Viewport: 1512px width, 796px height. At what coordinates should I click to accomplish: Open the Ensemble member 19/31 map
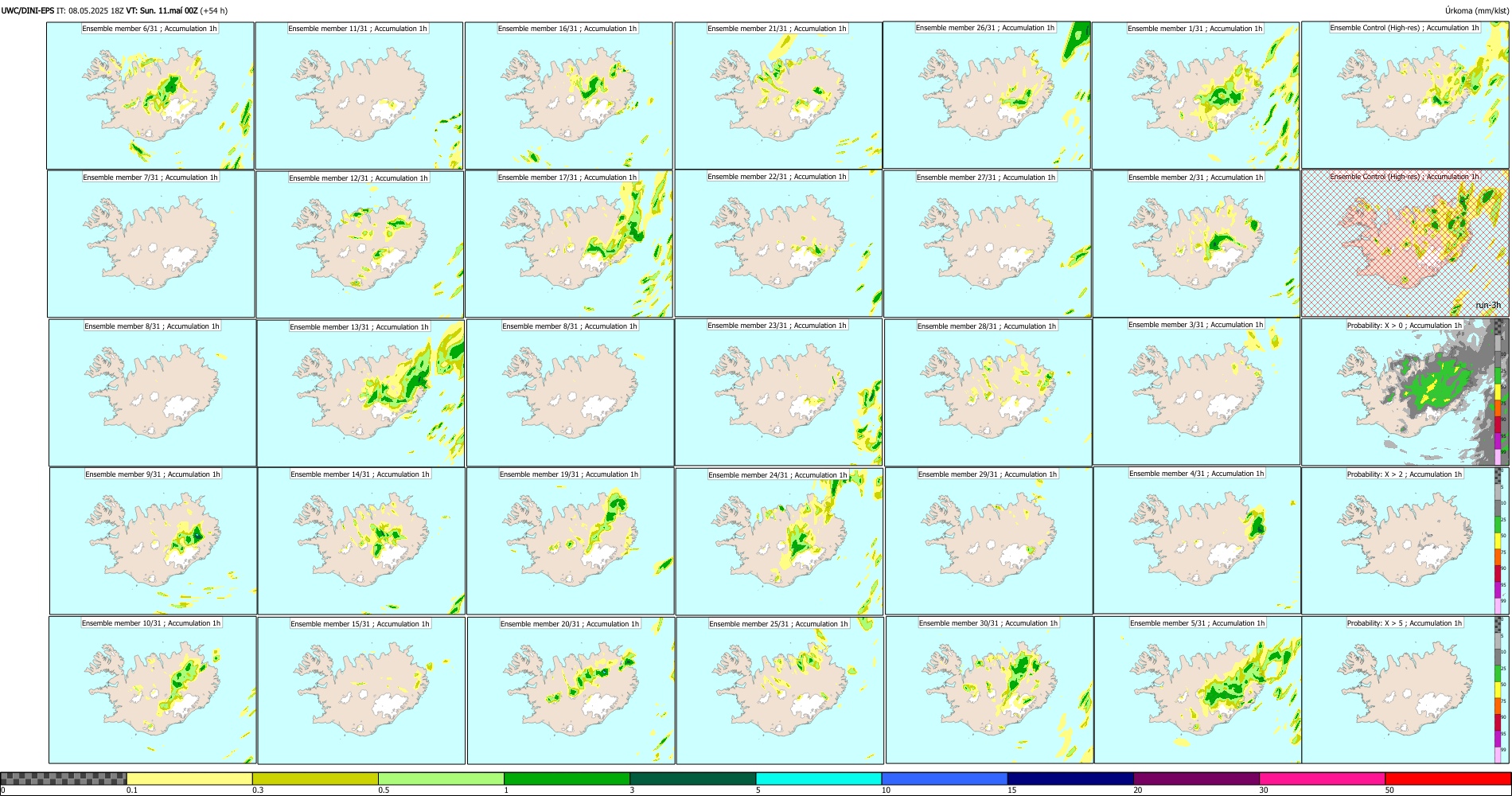570,541
